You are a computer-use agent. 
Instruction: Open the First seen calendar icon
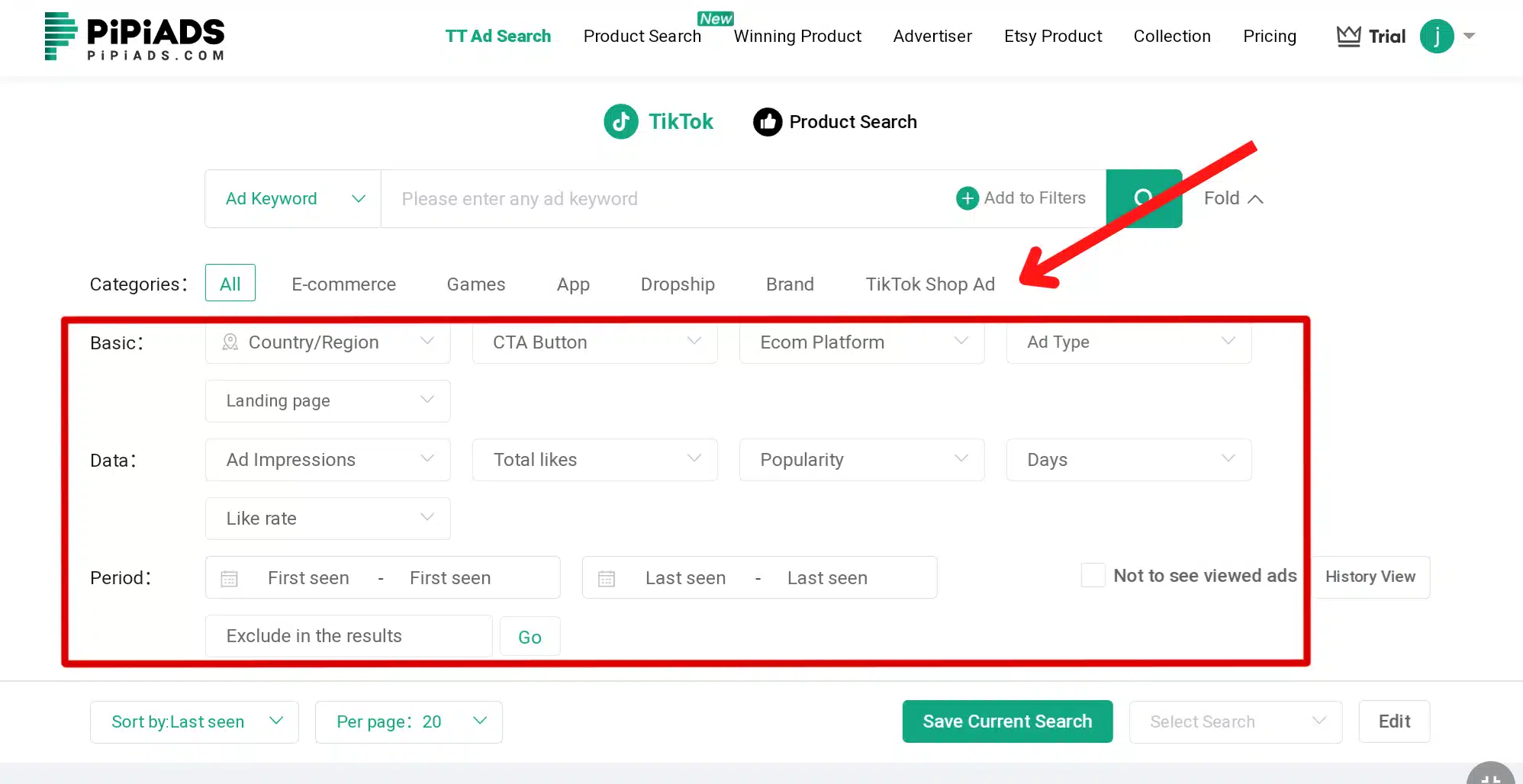point(229,578)
